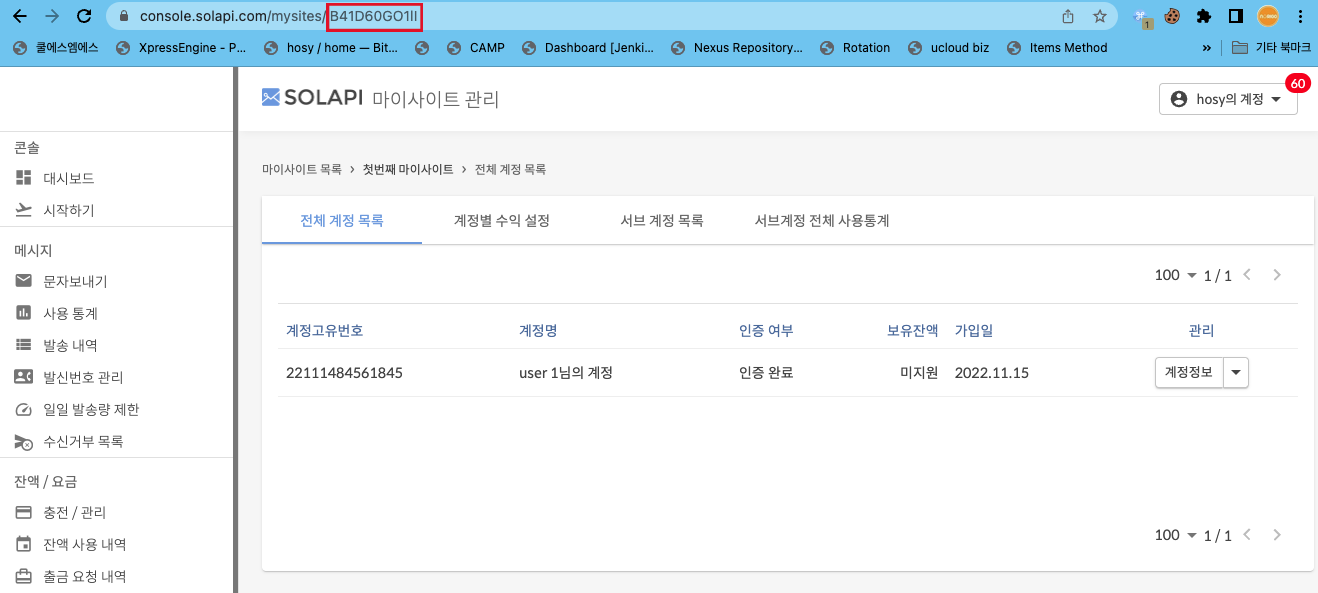Expand the hosy의 계정 account dropdown

(x=1227, y=99)
